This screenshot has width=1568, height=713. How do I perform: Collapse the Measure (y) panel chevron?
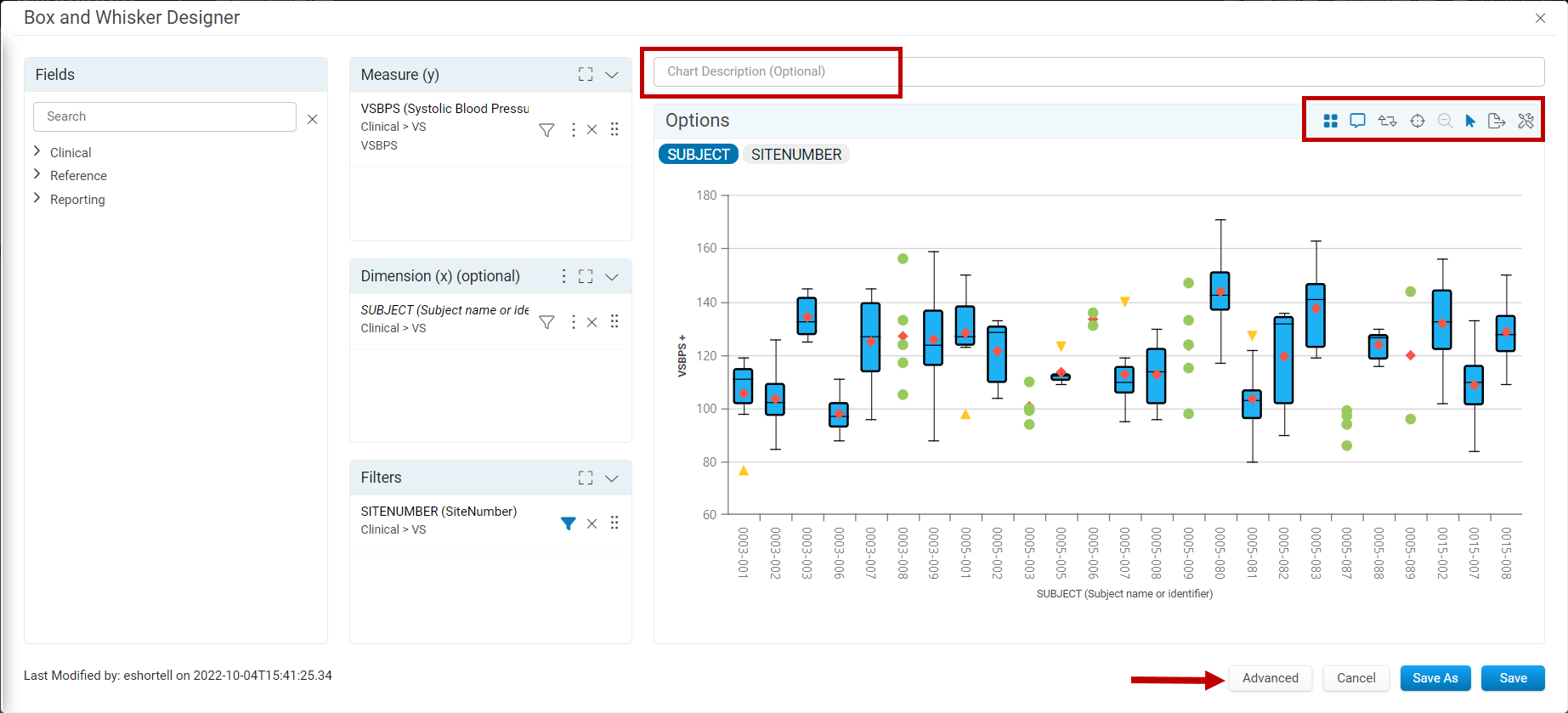pos(612,75)
